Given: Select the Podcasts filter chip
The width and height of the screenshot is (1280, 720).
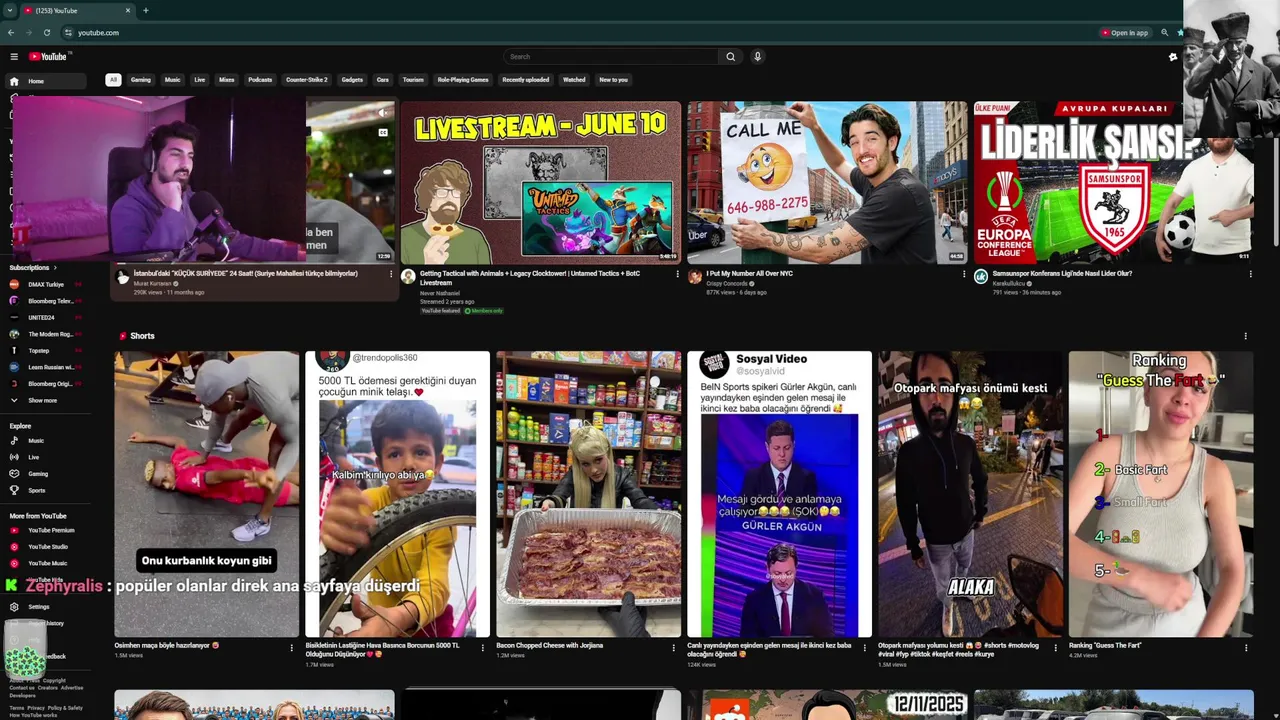Looking at the screenshot, I should click(260, 80).
